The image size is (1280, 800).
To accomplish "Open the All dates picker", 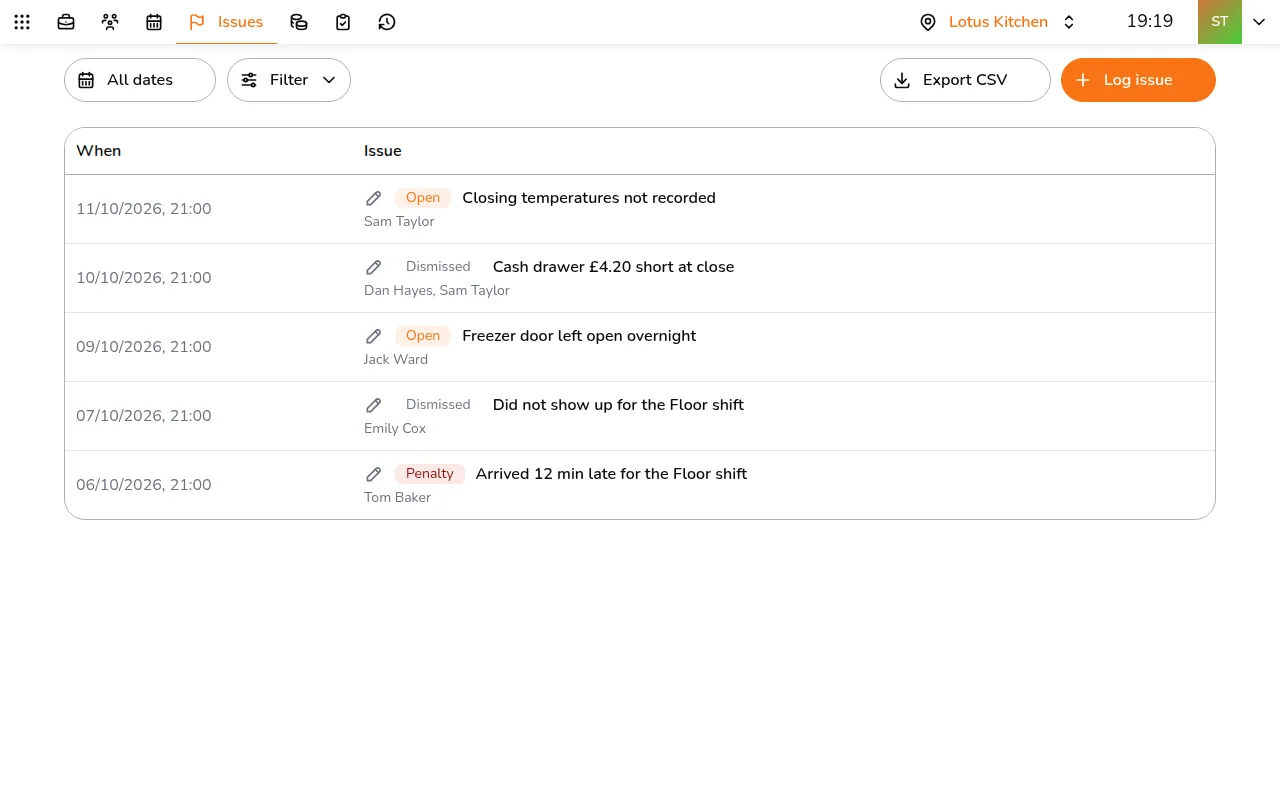I will pyautogui.click(x=140, y=80).
